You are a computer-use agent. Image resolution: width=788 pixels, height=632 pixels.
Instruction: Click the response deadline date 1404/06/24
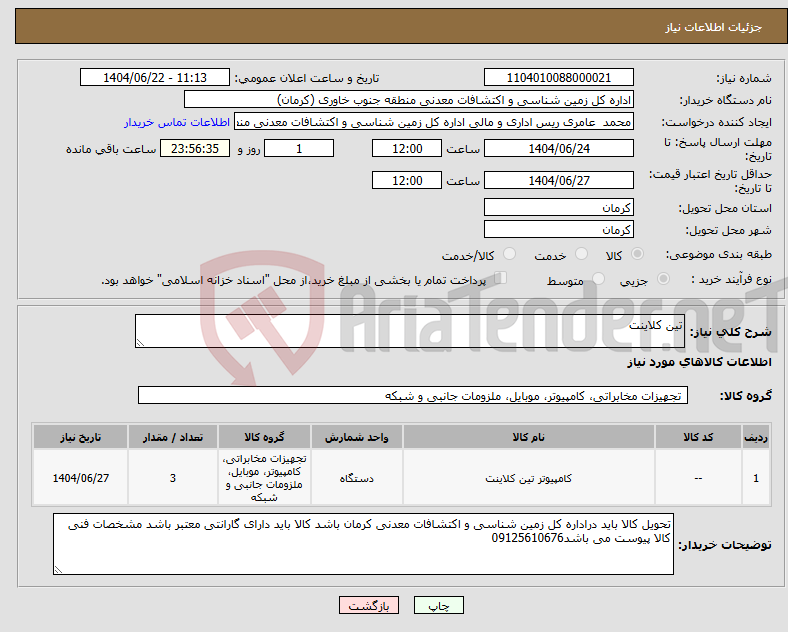pos(558,149)
